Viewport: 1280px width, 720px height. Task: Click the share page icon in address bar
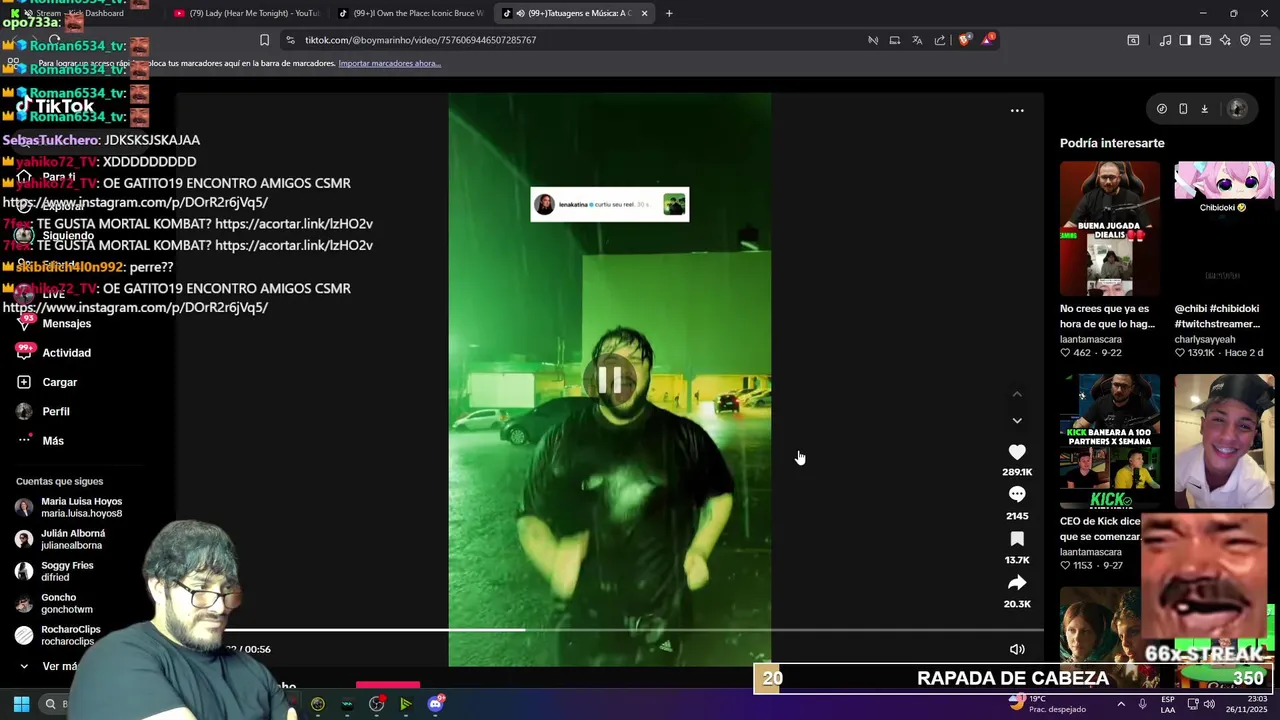[940, 40]
